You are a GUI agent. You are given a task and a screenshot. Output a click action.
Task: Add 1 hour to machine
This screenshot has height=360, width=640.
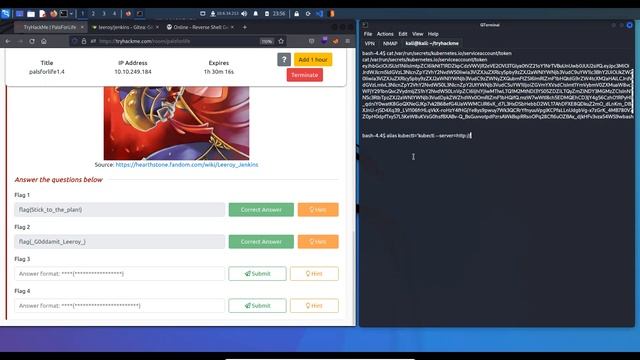pos(313,60)
